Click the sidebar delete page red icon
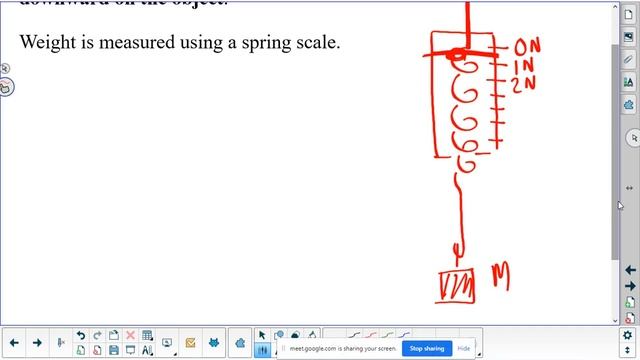 tap(630, 318)
